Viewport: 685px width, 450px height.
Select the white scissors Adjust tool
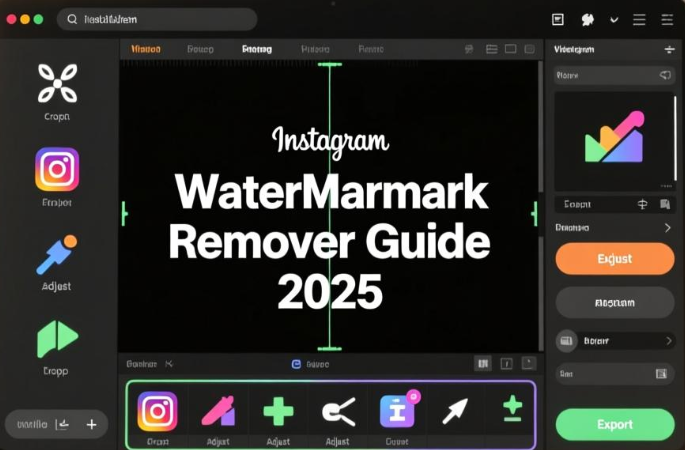coord(339,411)
